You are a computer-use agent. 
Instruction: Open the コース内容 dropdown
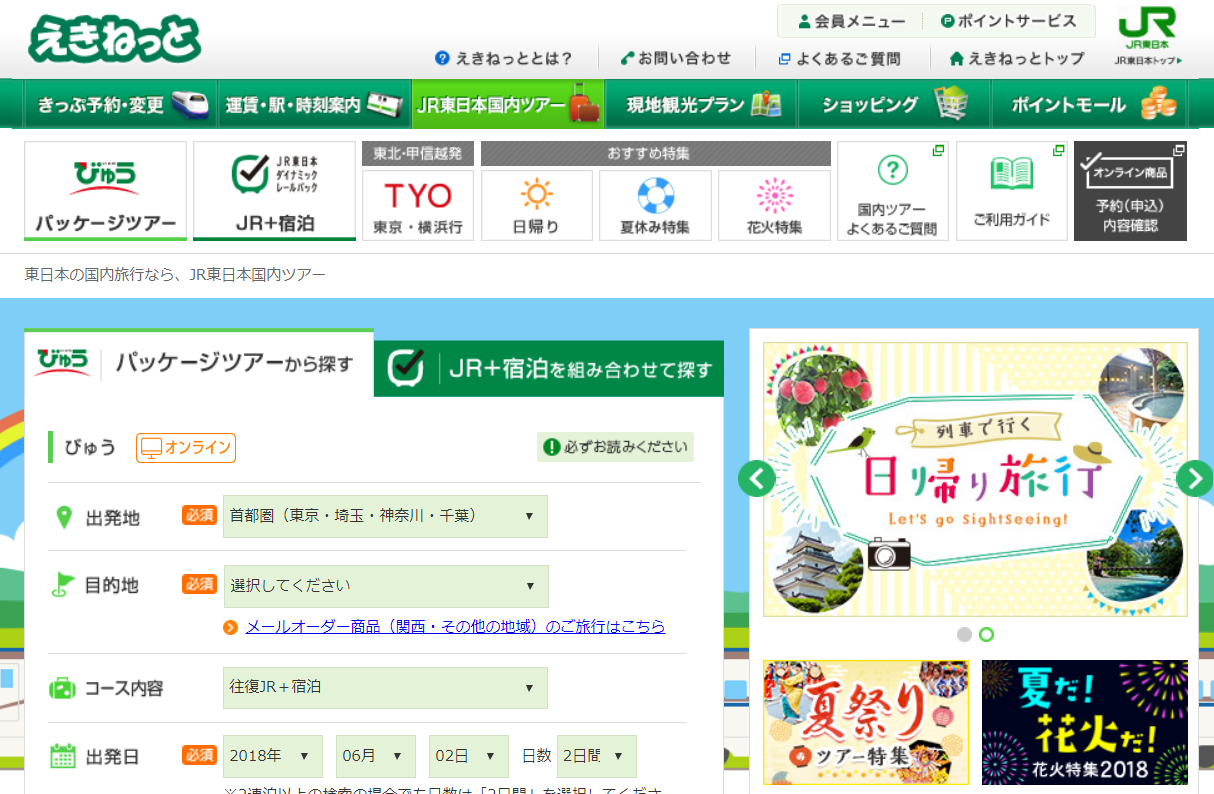[x=385, y=688]
